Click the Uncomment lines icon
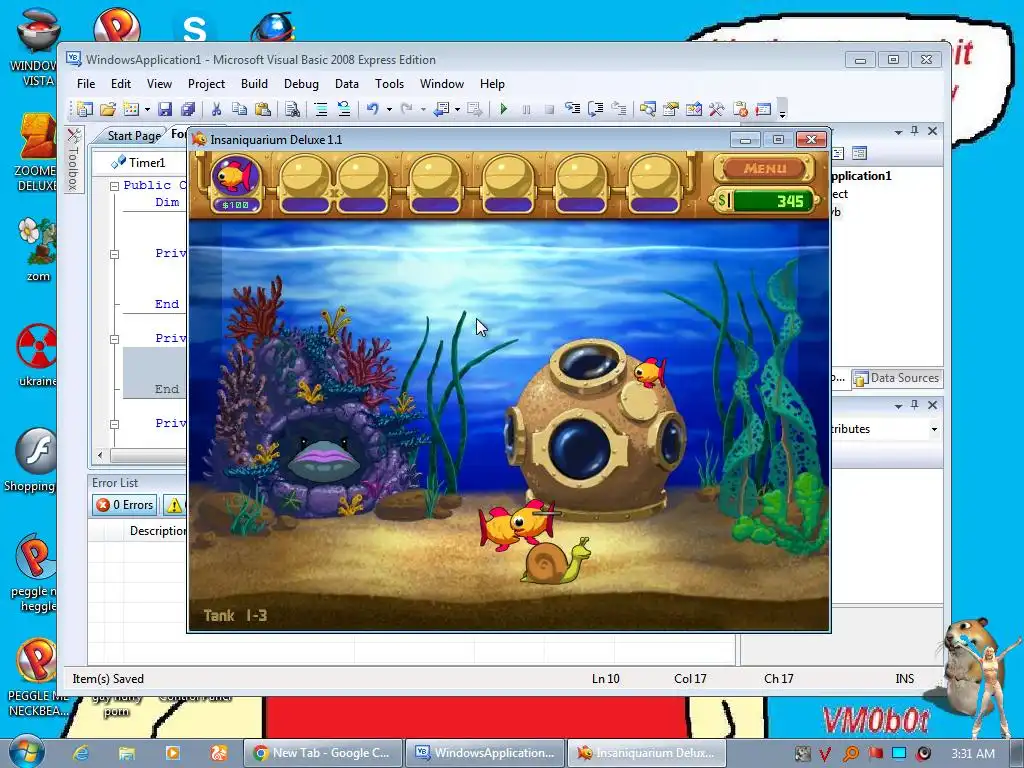The width and height of the screenshot is (1024, 768). (x=344, y=109)
